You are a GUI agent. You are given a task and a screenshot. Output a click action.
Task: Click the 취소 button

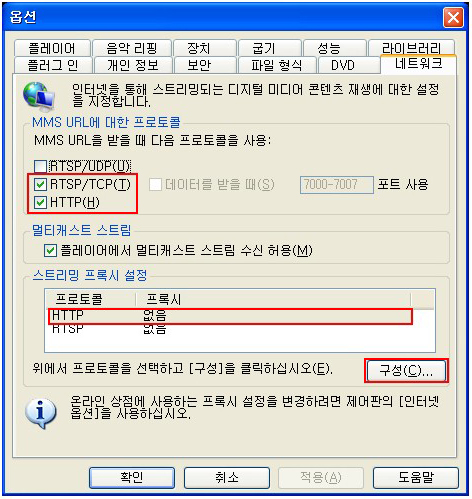coord(227,478)
